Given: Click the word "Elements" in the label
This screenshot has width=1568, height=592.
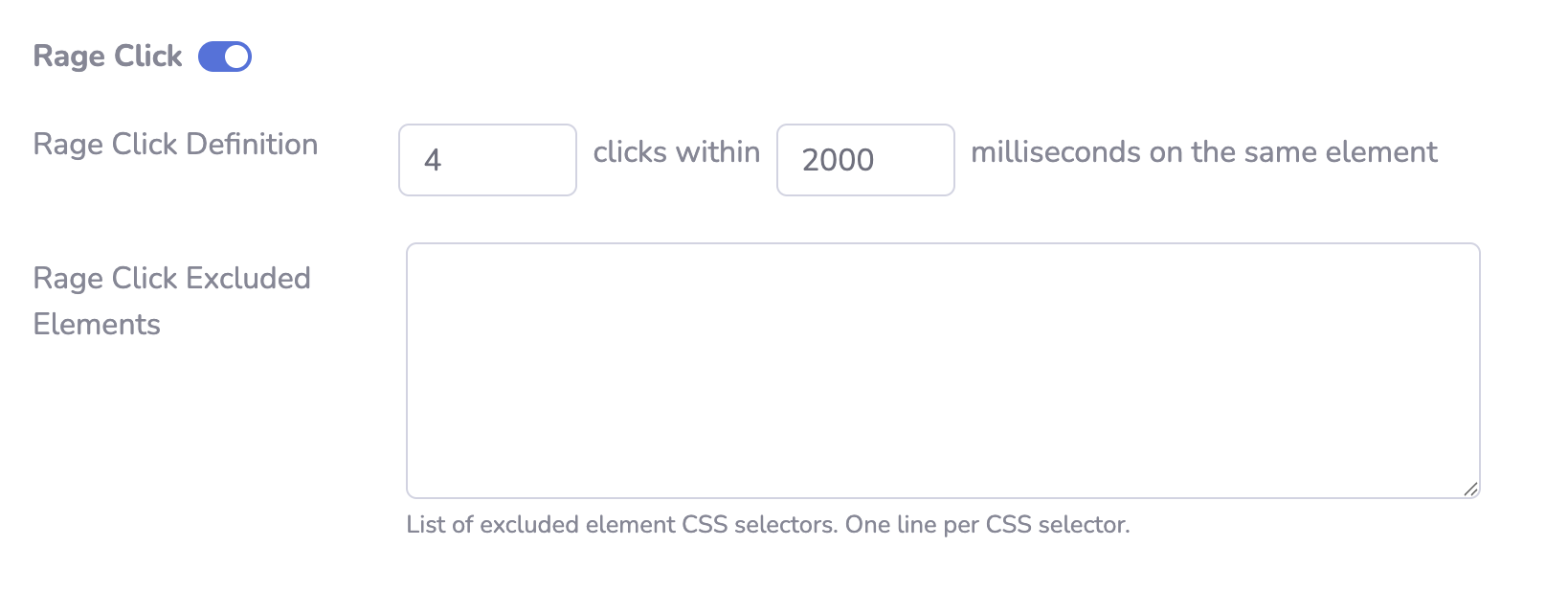Looking at the screenshot, I should 97,325.
